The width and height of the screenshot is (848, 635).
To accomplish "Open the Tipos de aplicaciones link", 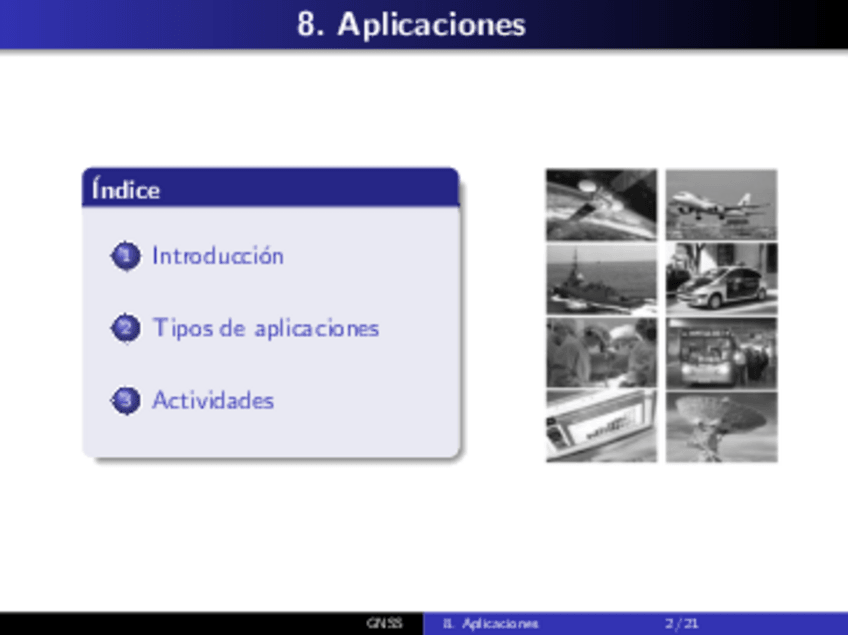I will (x=266, y=328).
